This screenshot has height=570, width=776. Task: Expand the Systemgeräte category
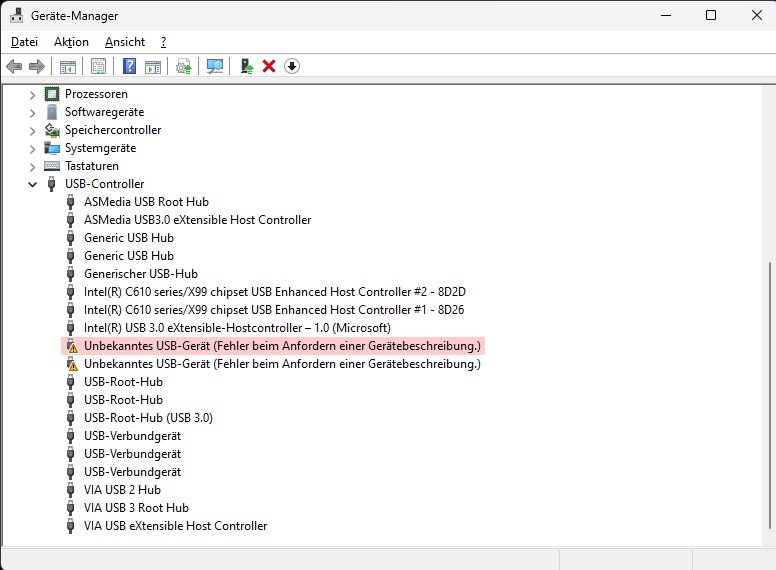pos(32,149)
